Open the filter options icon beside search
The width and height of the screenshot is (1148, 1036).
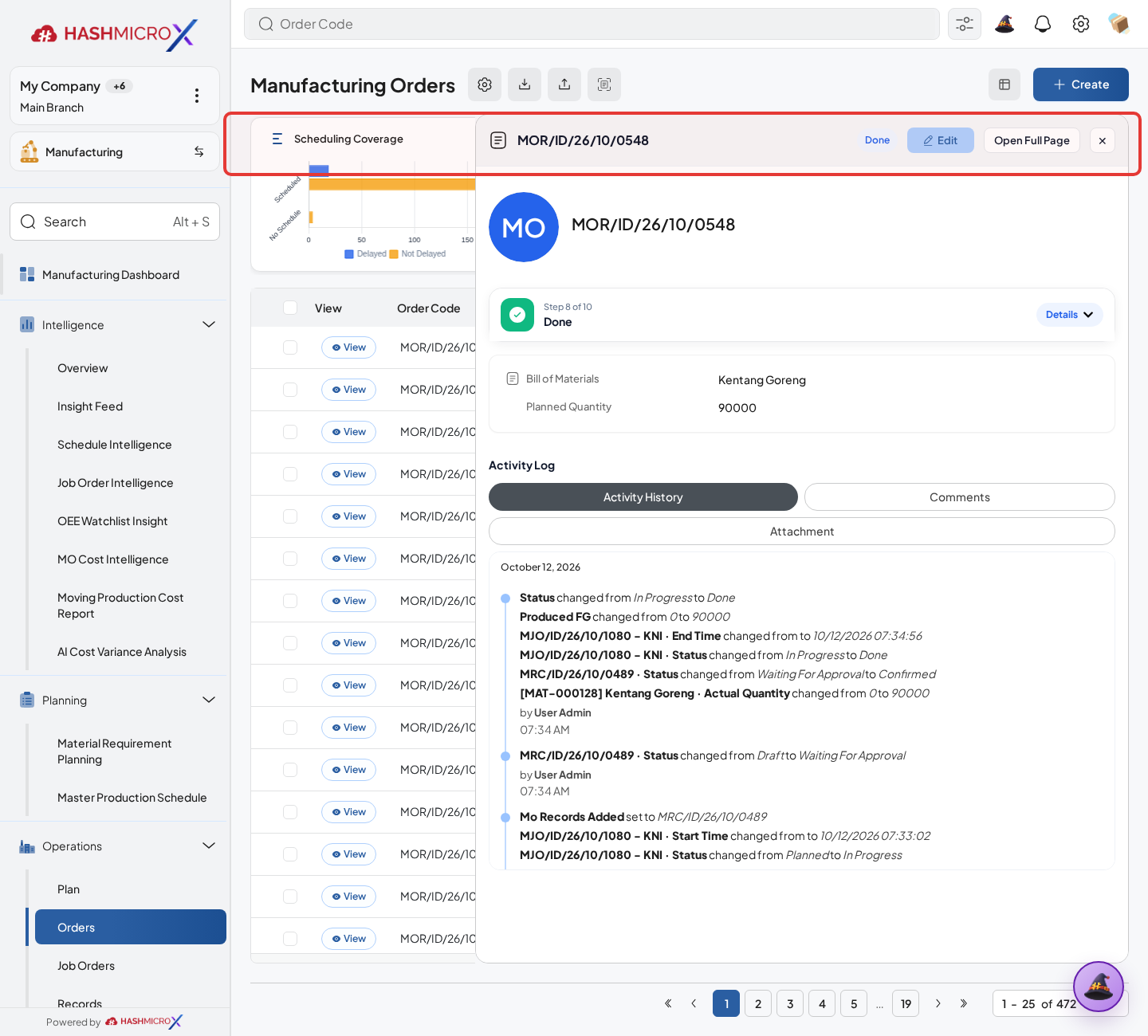(965, 24)
